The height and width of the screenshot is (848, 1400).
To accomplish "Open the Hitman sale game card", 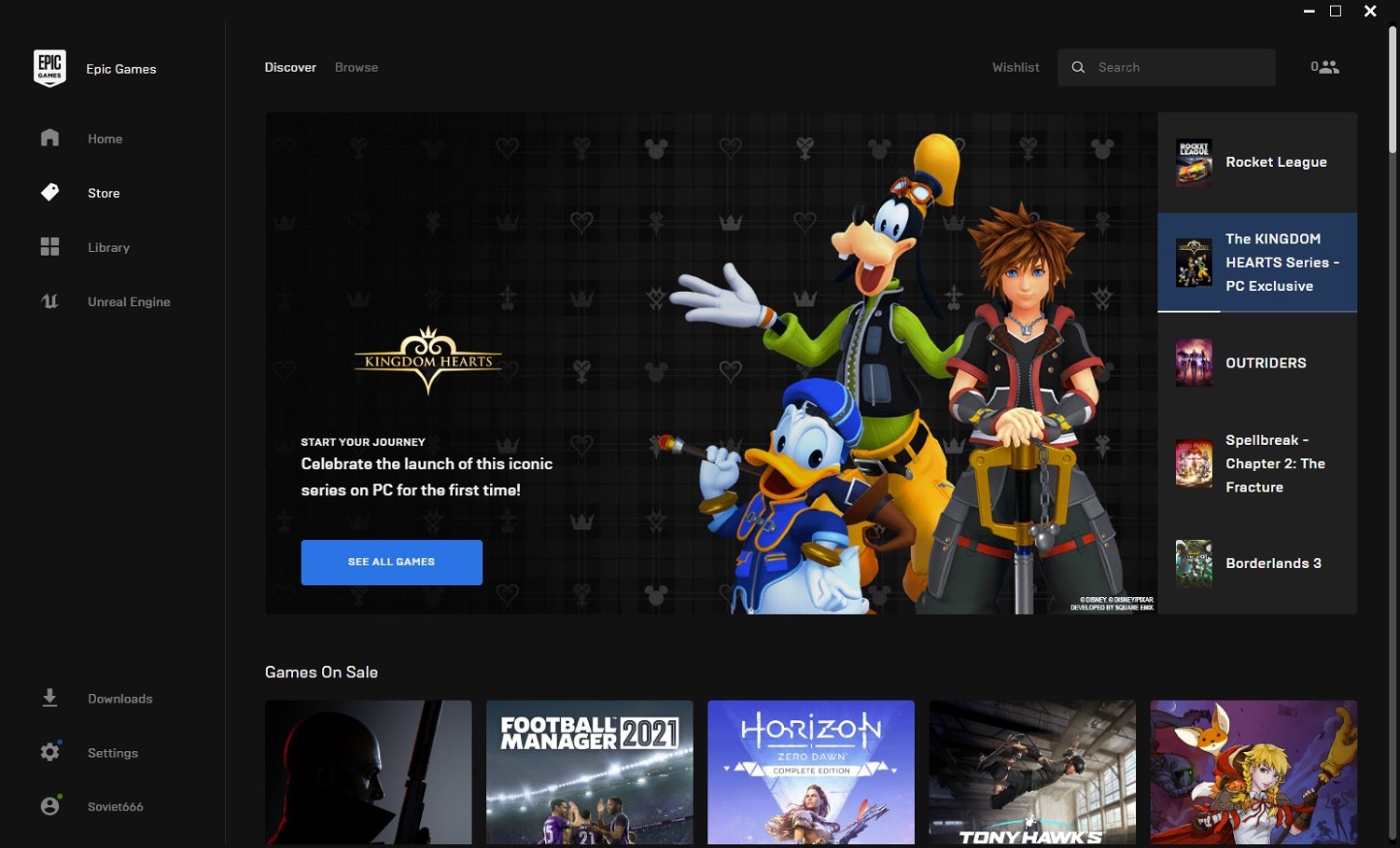I will (x=369, y=772).
